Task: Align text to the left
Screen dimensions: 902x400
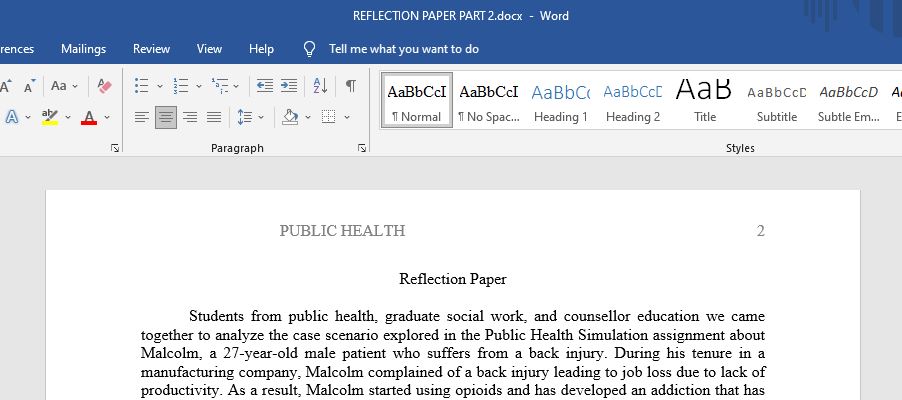Action: pos(142,117)
